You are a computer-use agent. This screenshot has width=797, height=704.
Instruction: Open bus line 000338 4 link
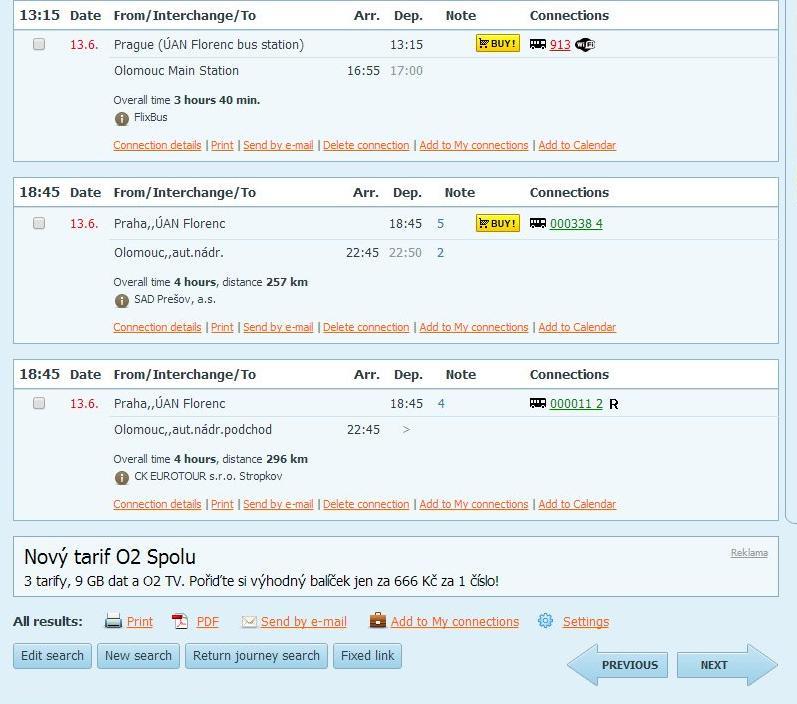coord(576,224)
